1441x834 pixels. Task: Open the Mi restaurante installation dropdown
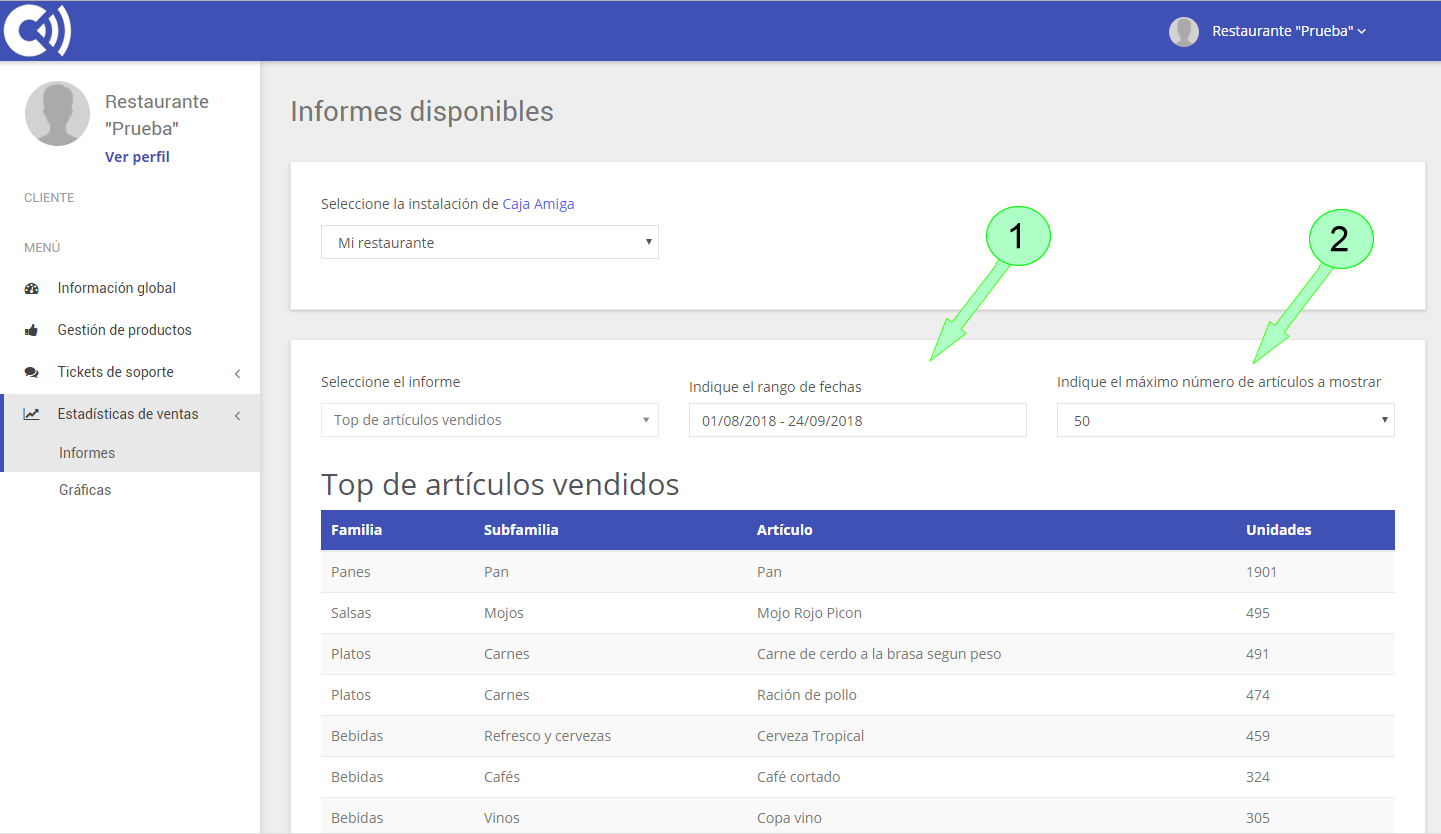tap(489, 242)
